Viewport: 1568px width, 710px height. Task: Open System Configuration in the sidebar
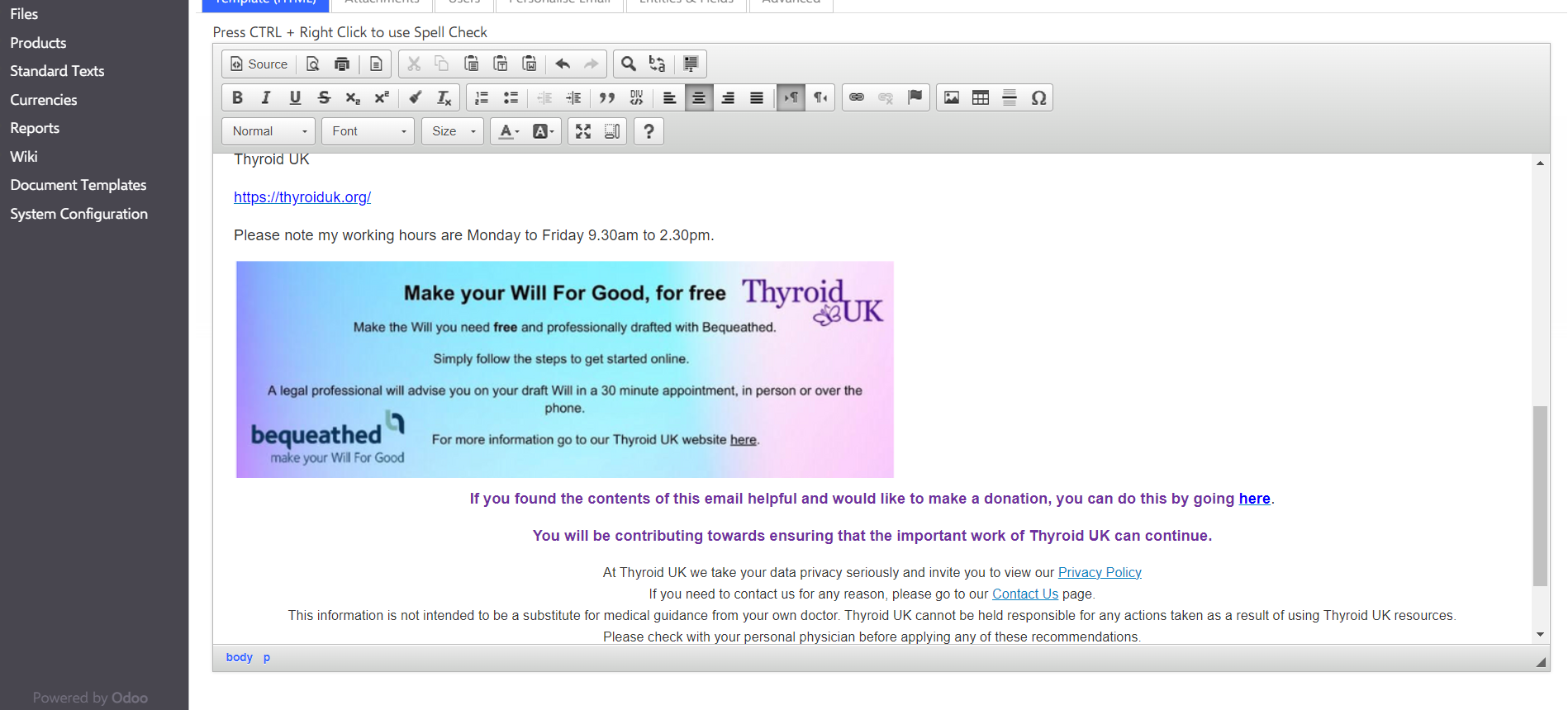[79, 214]
